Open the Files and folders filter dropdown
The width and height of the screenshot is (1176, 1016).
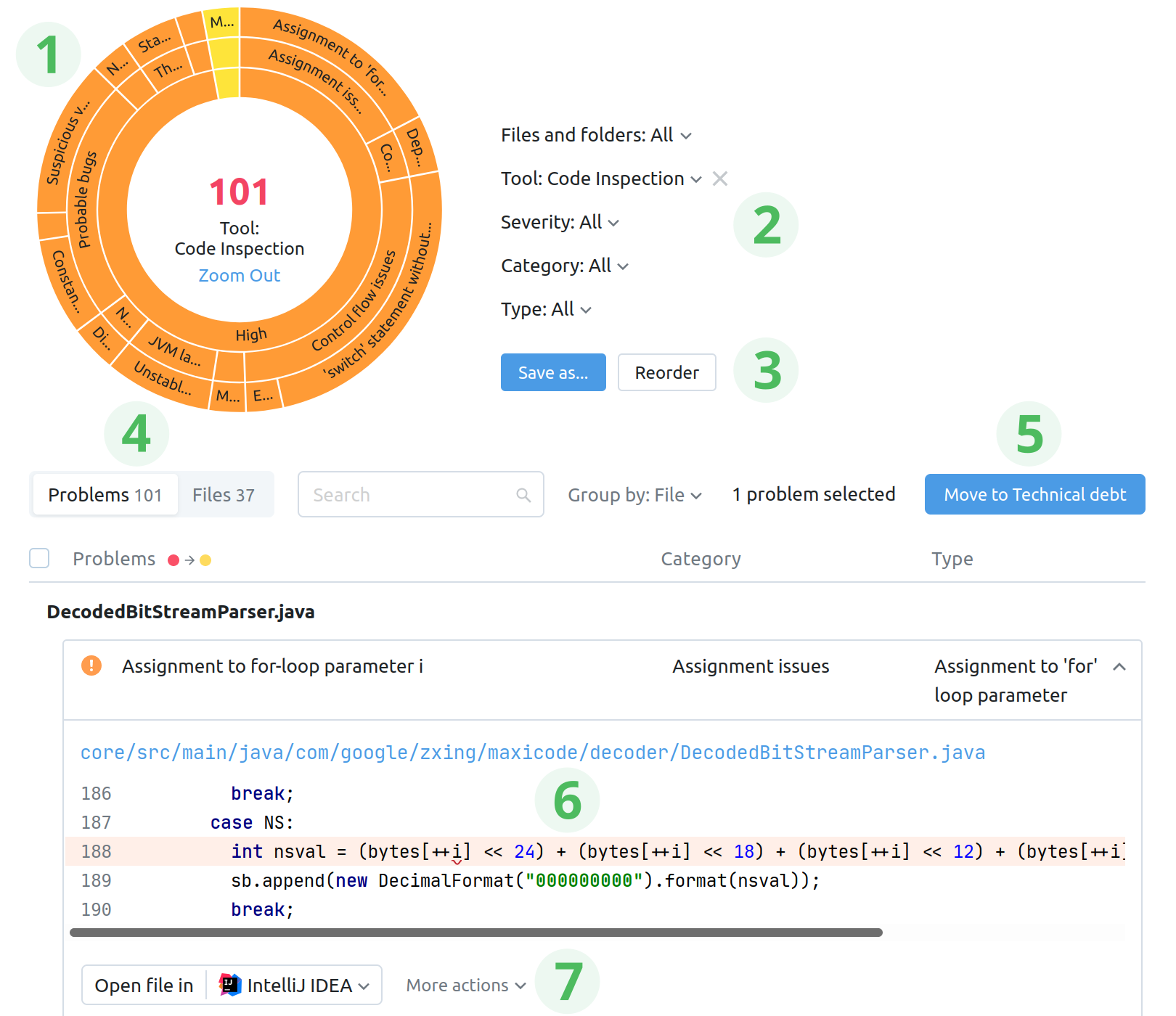[x=596, y=135]
